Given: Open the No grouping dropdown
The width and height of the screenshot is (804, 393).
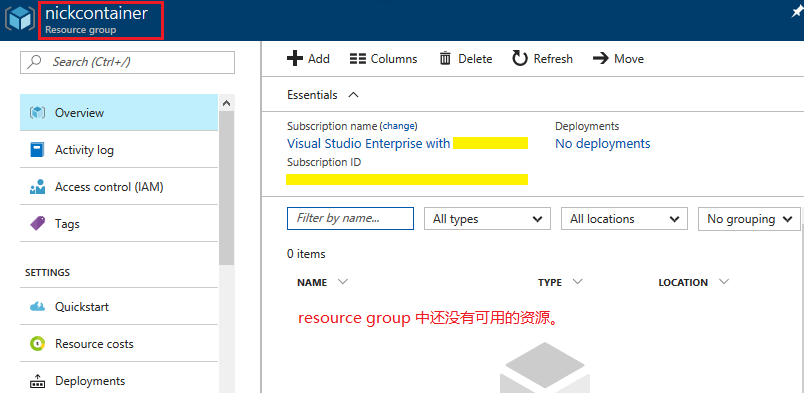Looking at the screenshot, I should click(749, 219).
